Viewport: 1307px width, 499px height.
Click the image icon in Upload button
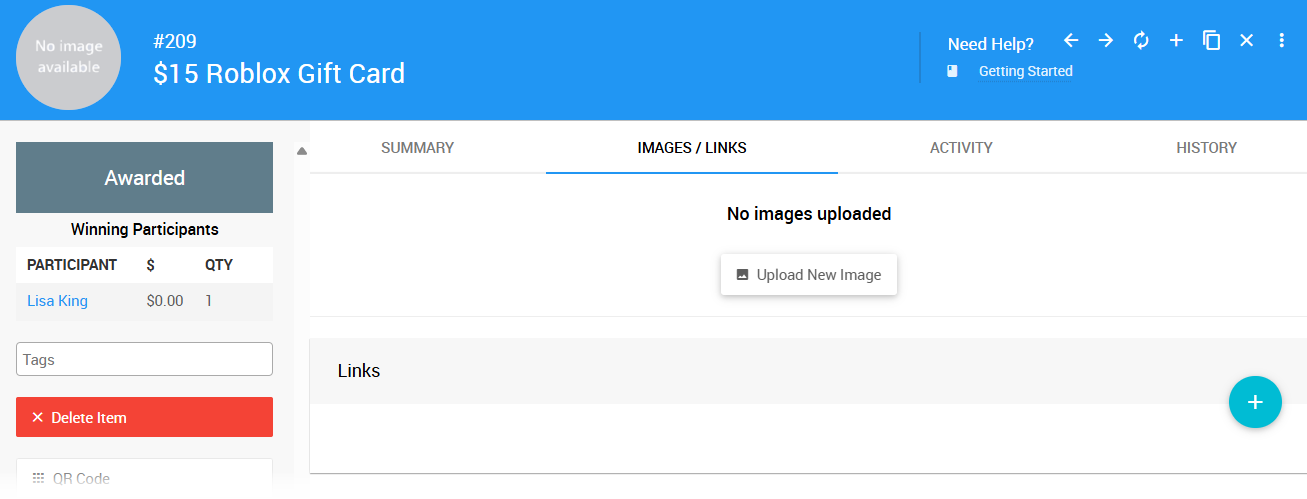[x=742, y=275]
